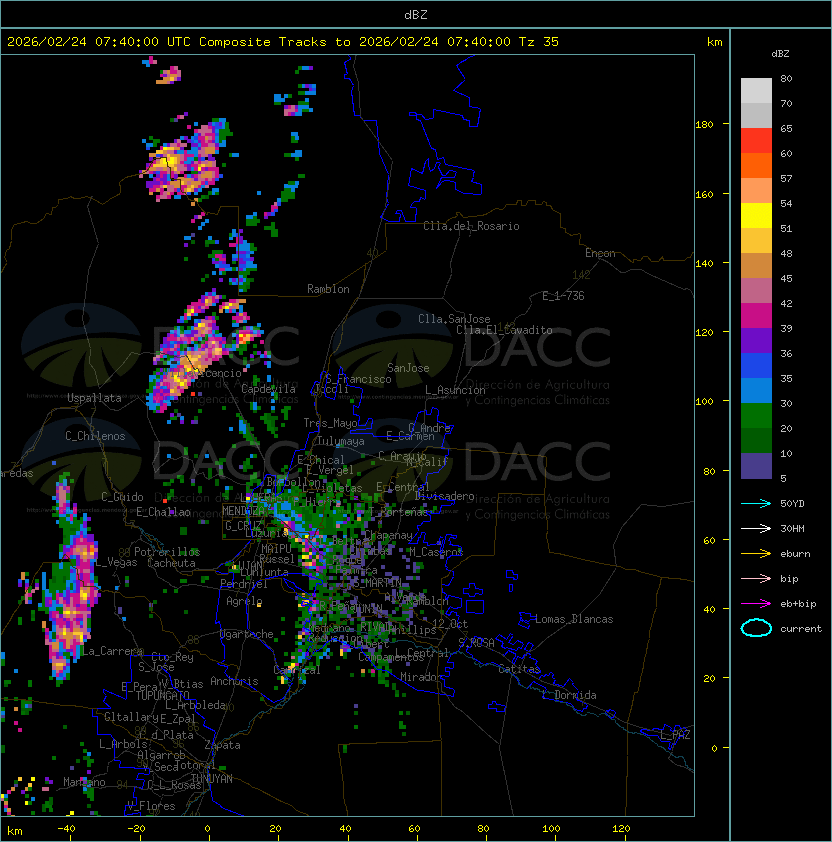
Task: Click the 'Anchoris' place label
Action: pyautogui.click(x=234, y=681)
